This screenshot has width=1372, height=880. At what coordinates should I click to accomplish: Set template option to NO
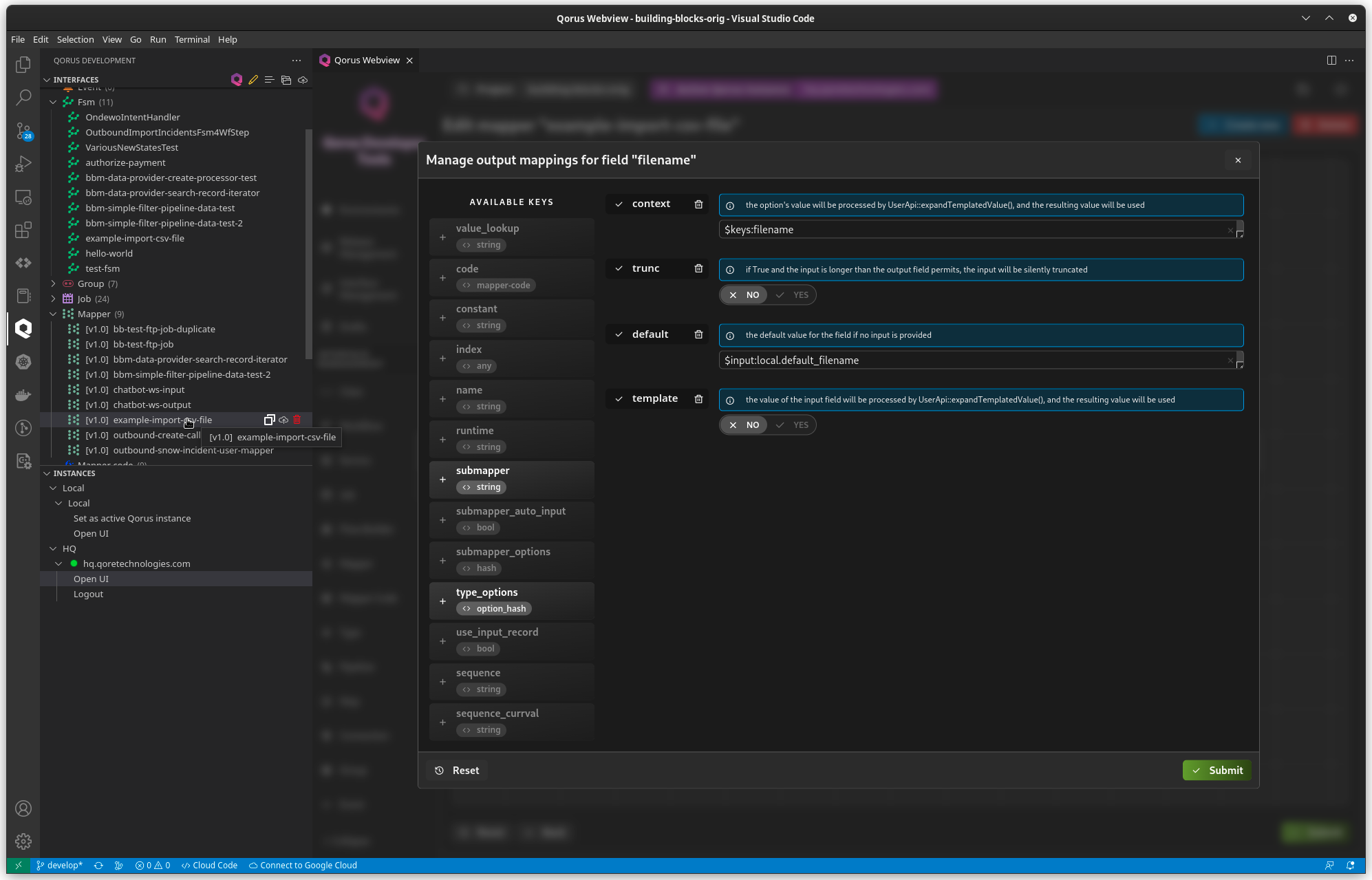(x=744, y=425)
